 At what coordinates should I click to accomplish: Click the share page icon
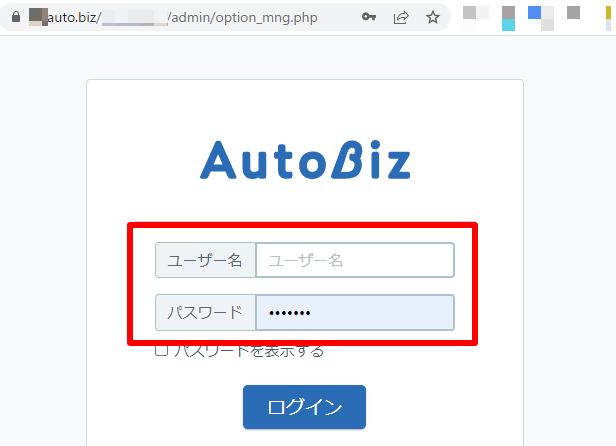pos(401,17)
